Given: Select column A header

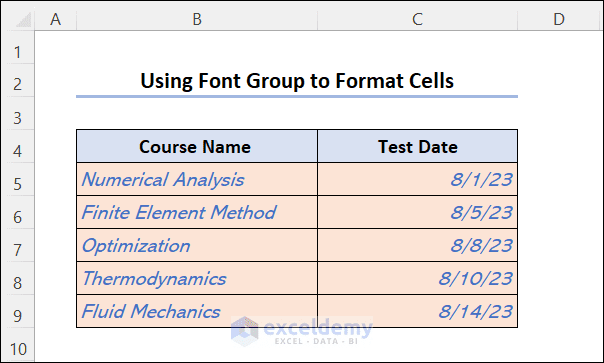Looking at the screenshot, I should click(55, 19).
